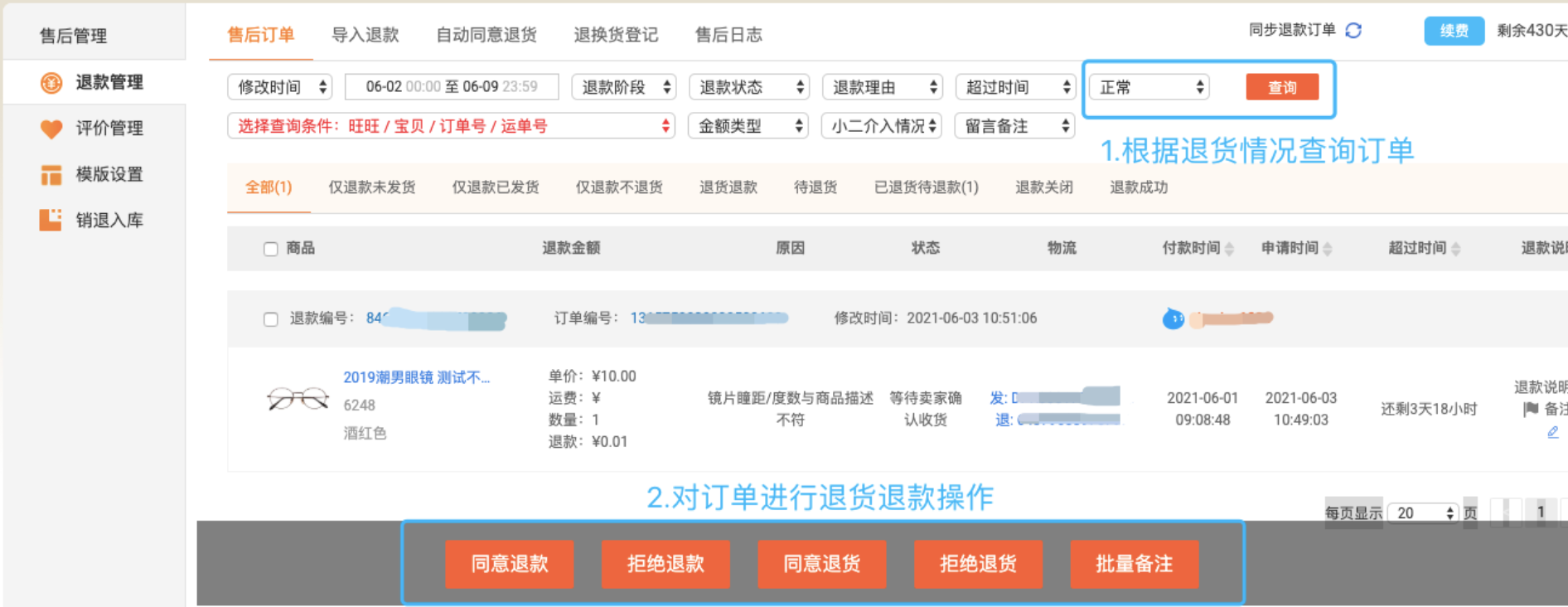Open the 金额类型 dropdown
The width and height of the screenshot is (1568, 607).
[748, 126]
